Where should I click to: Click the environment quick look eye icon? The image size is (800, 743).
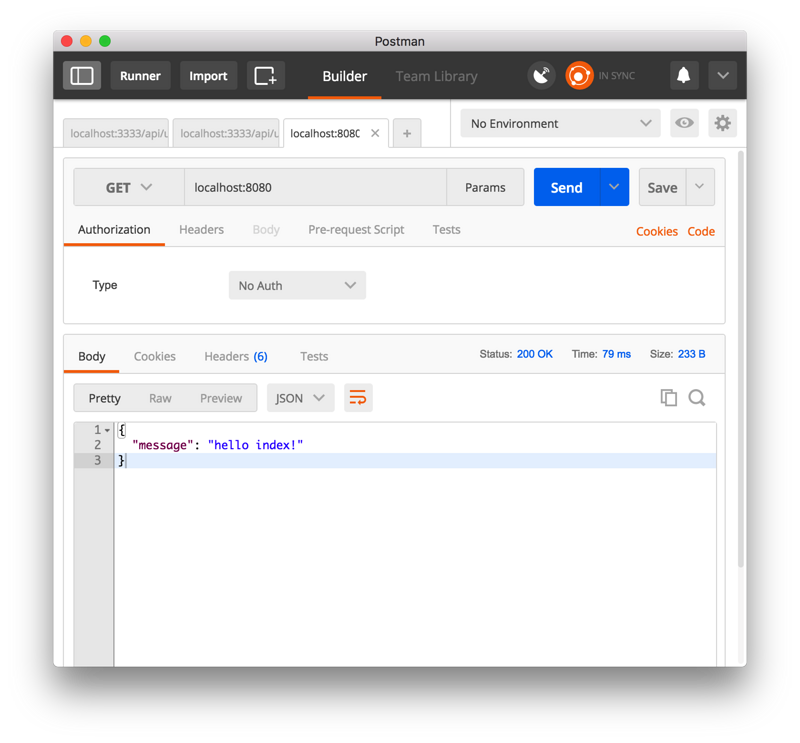pyautogui.click(x=684, y=123)
